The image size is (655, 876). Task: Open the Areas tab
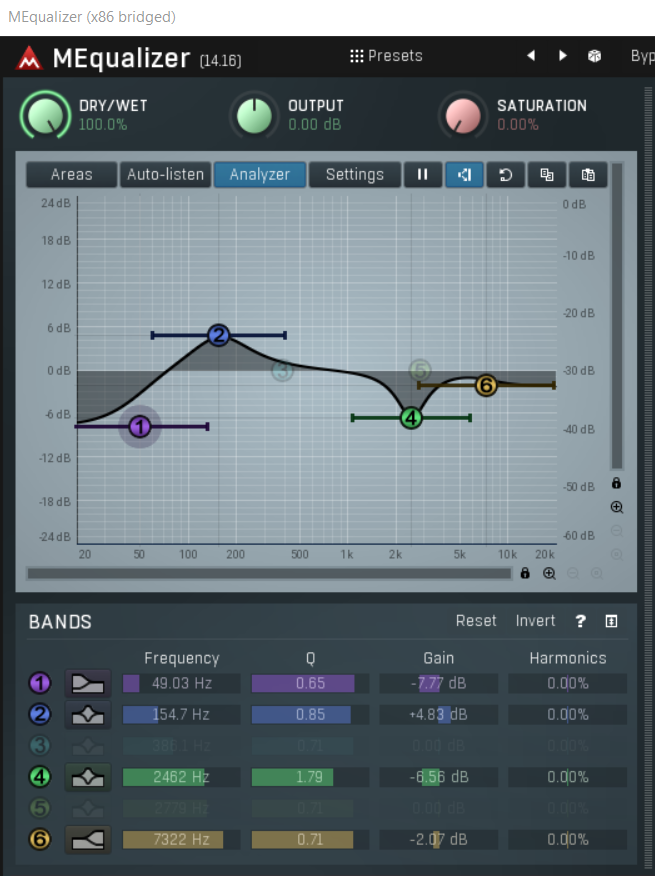pyautogui.click(x=72, y=174)
